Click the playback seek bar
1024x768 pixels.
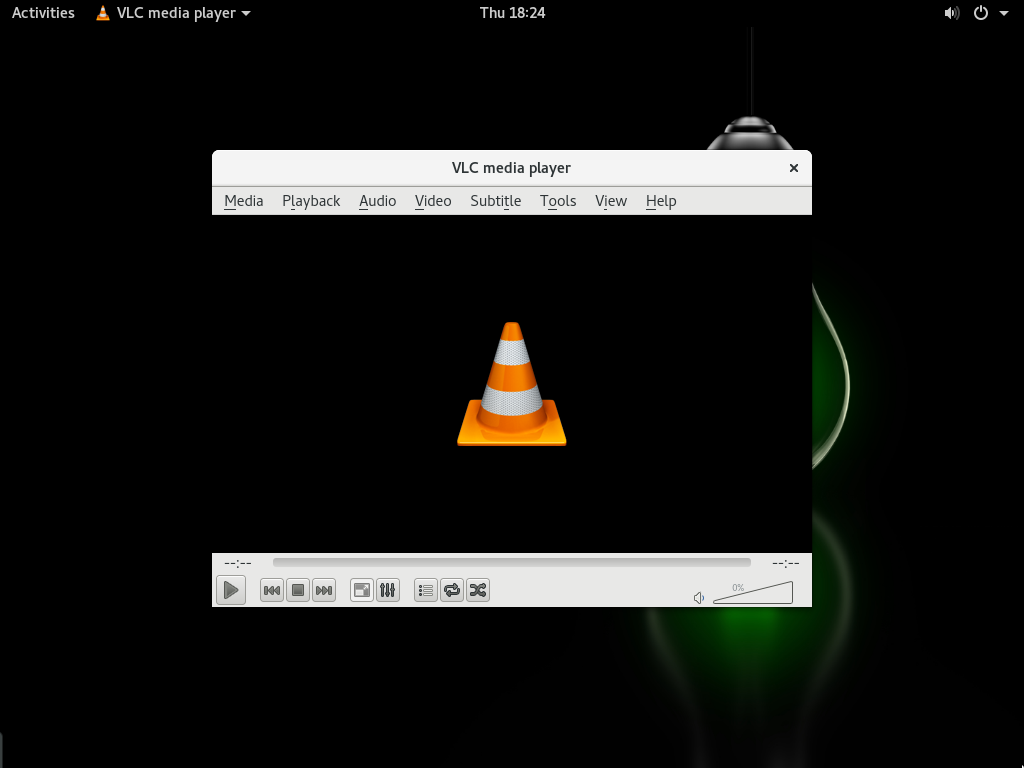pyautogui.click(x=511, y=563)
